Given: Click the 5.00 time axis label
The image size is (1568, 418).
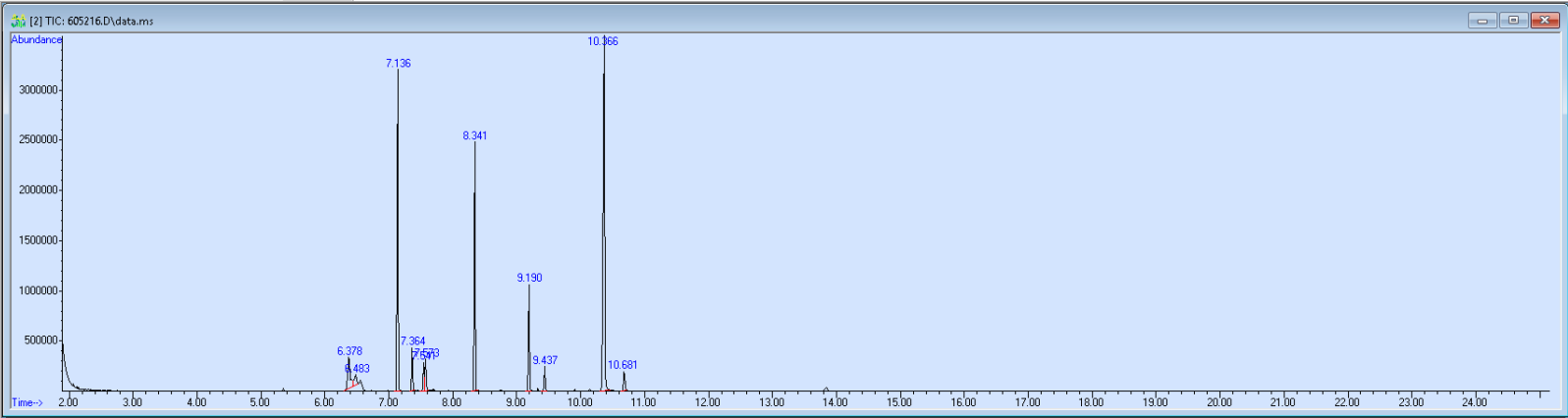Looking at the screenshot, I should pos(259,402).
